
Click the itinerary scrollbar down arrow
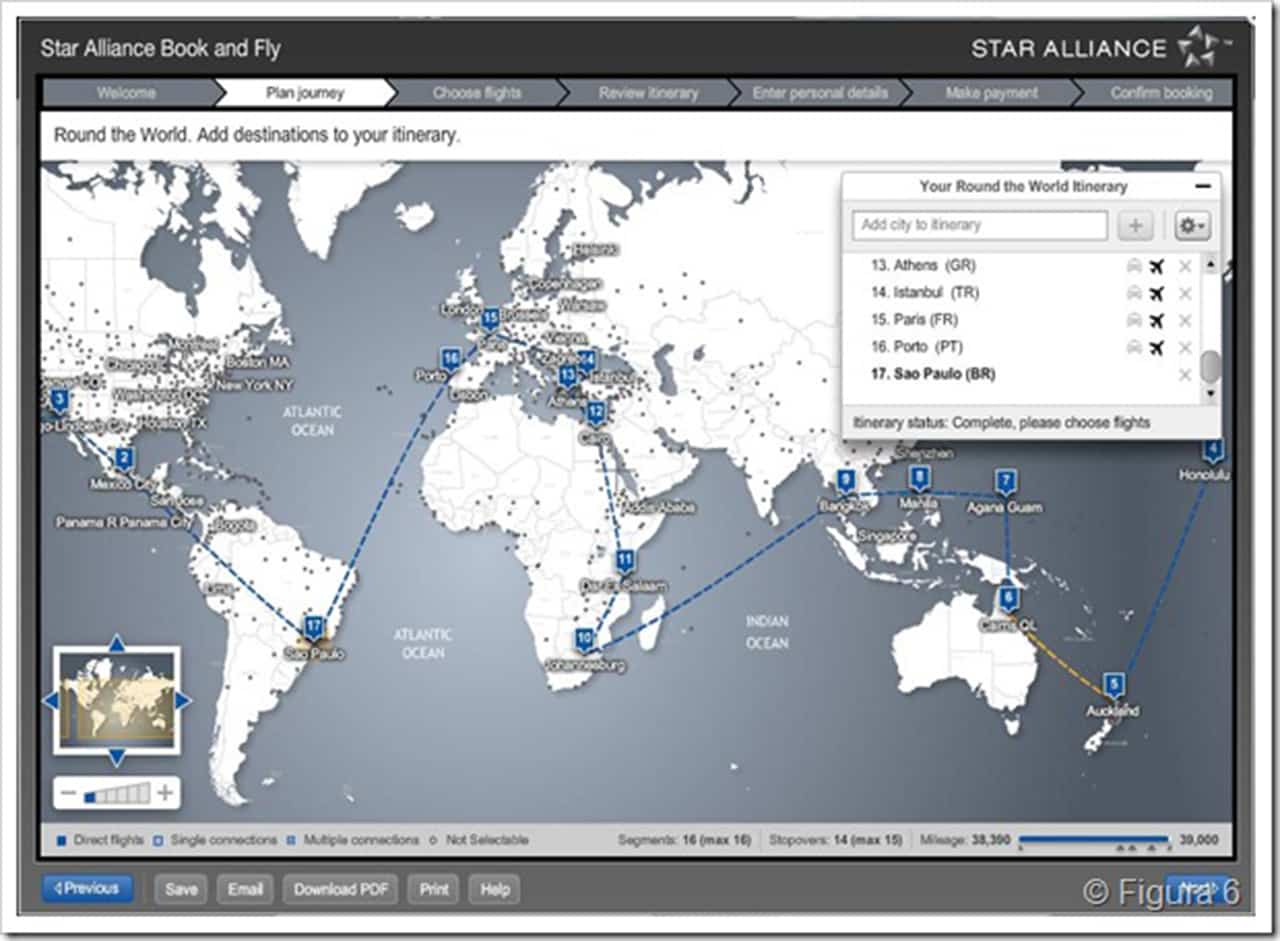[1211, 394]
